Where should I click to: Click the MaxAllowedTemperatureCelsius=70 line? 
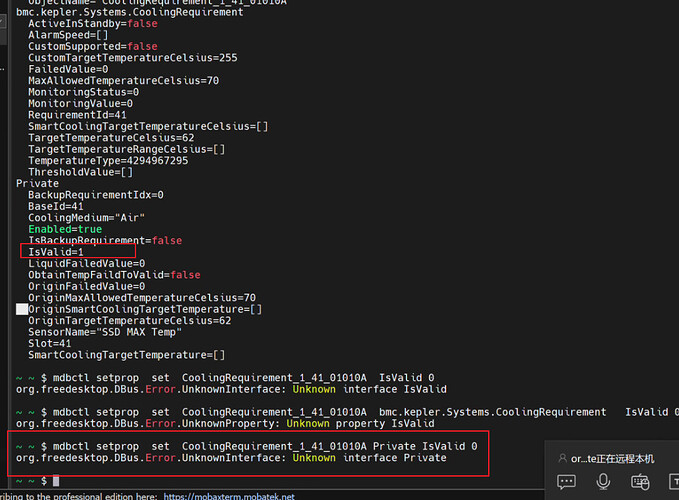pos(123,81)
